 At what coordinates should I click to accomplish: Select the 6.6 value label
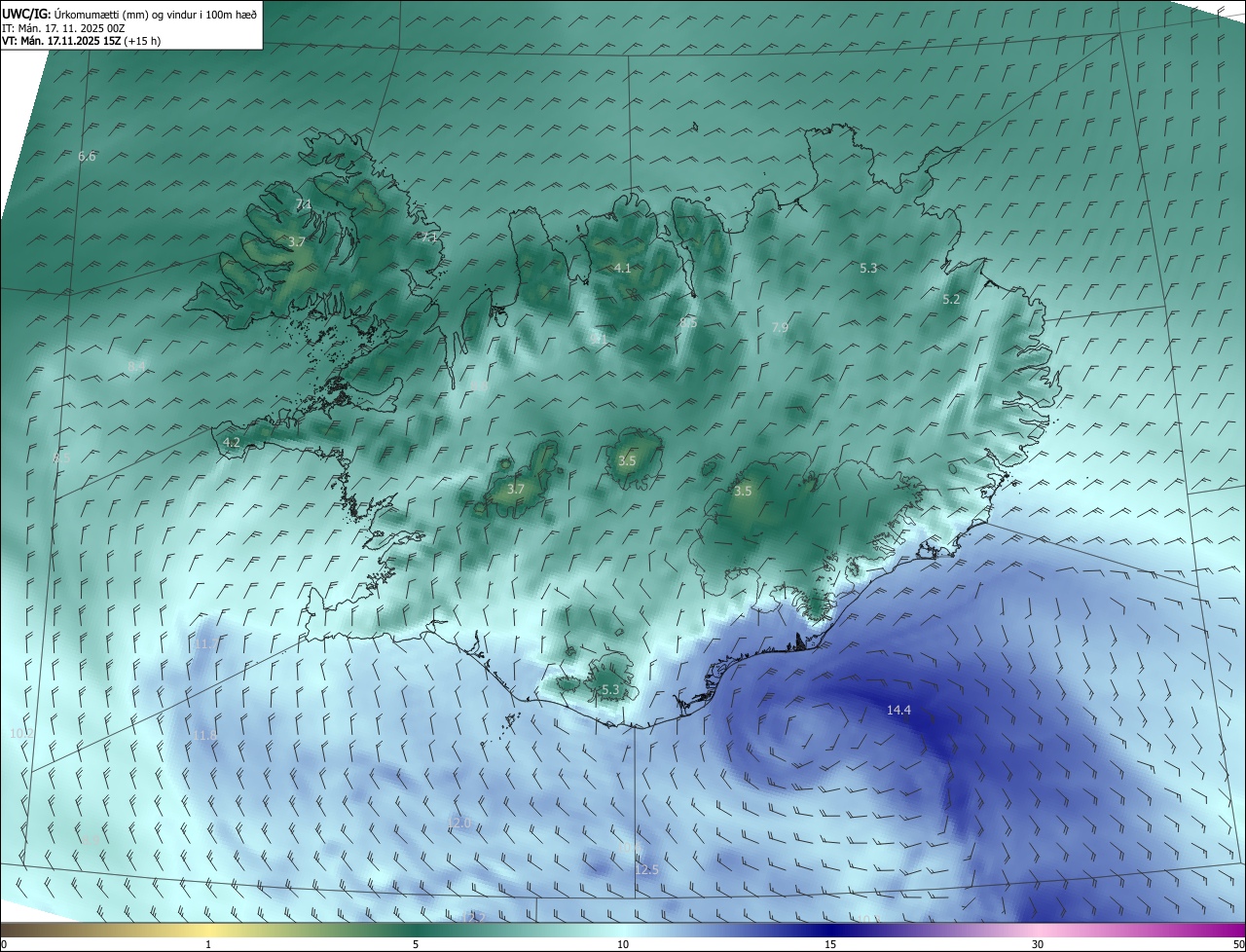88,157
